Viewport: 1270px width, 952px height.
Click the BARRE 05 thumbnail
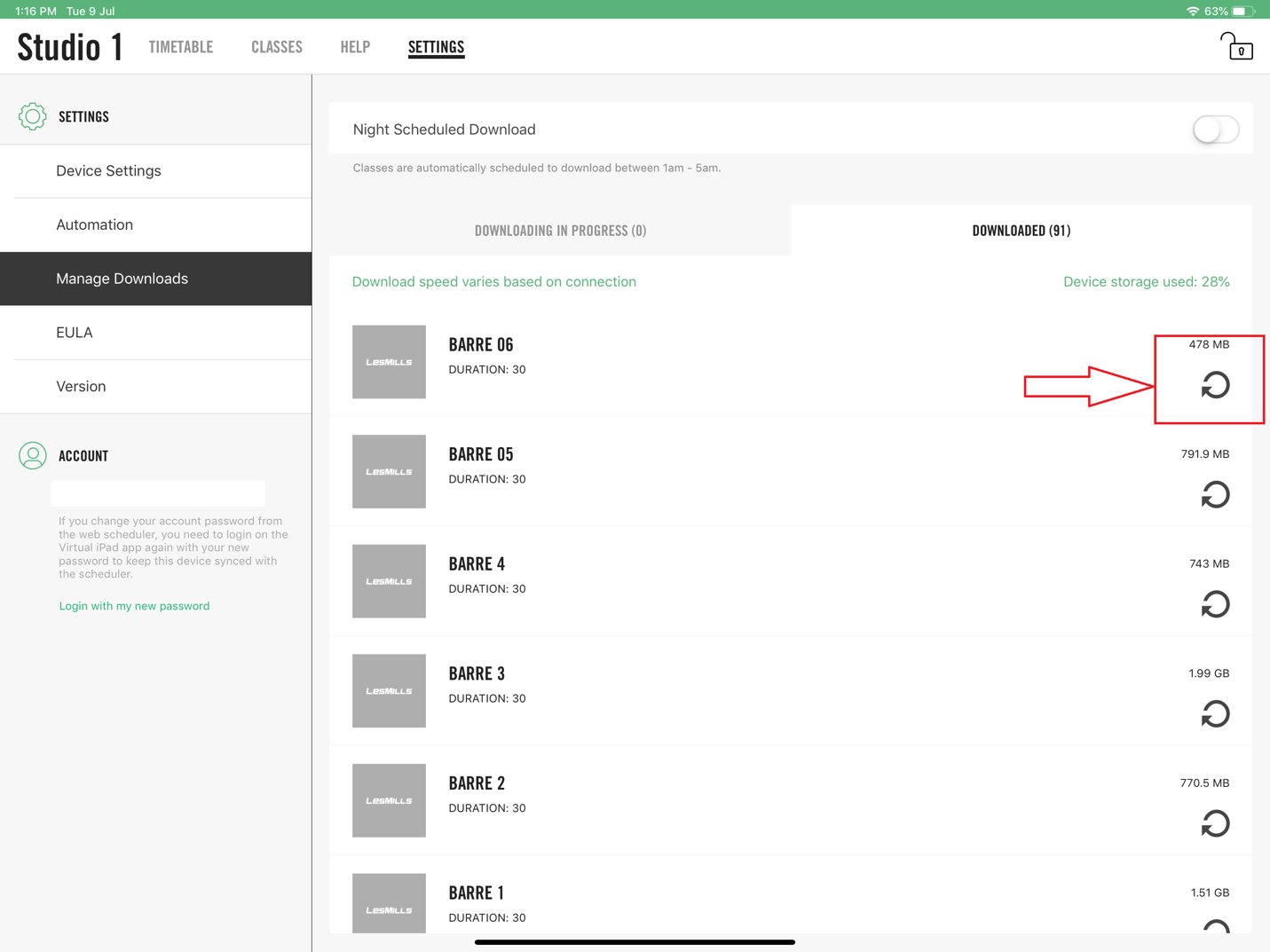[389, 471]
